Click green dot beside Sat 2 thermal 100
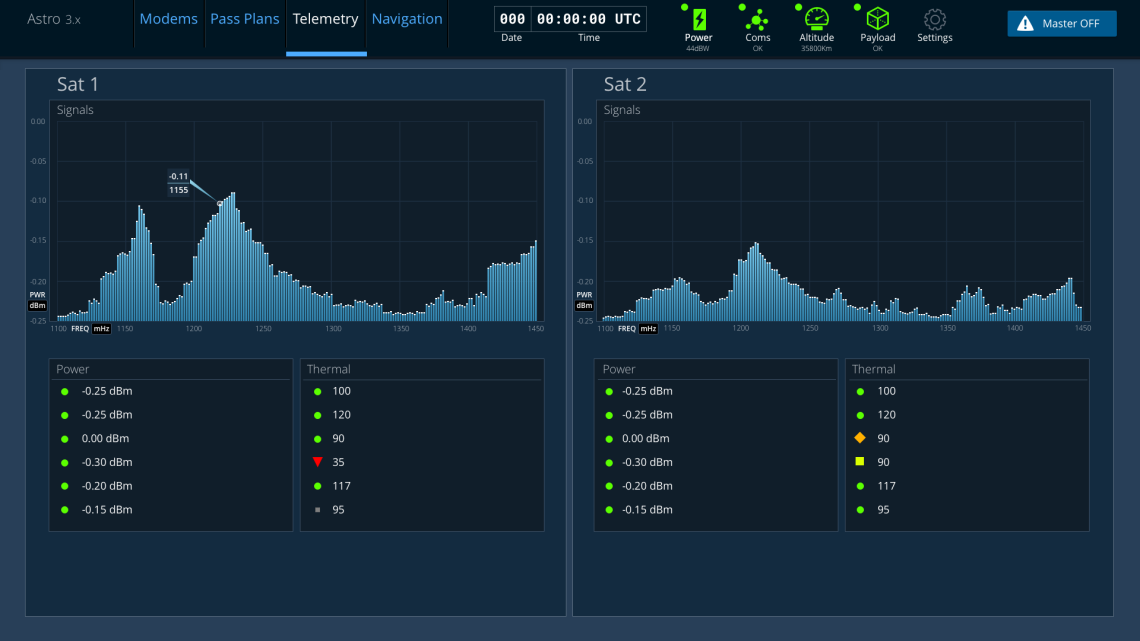The height and width of the screenshot is (641, 1140). tap(860, 391)
